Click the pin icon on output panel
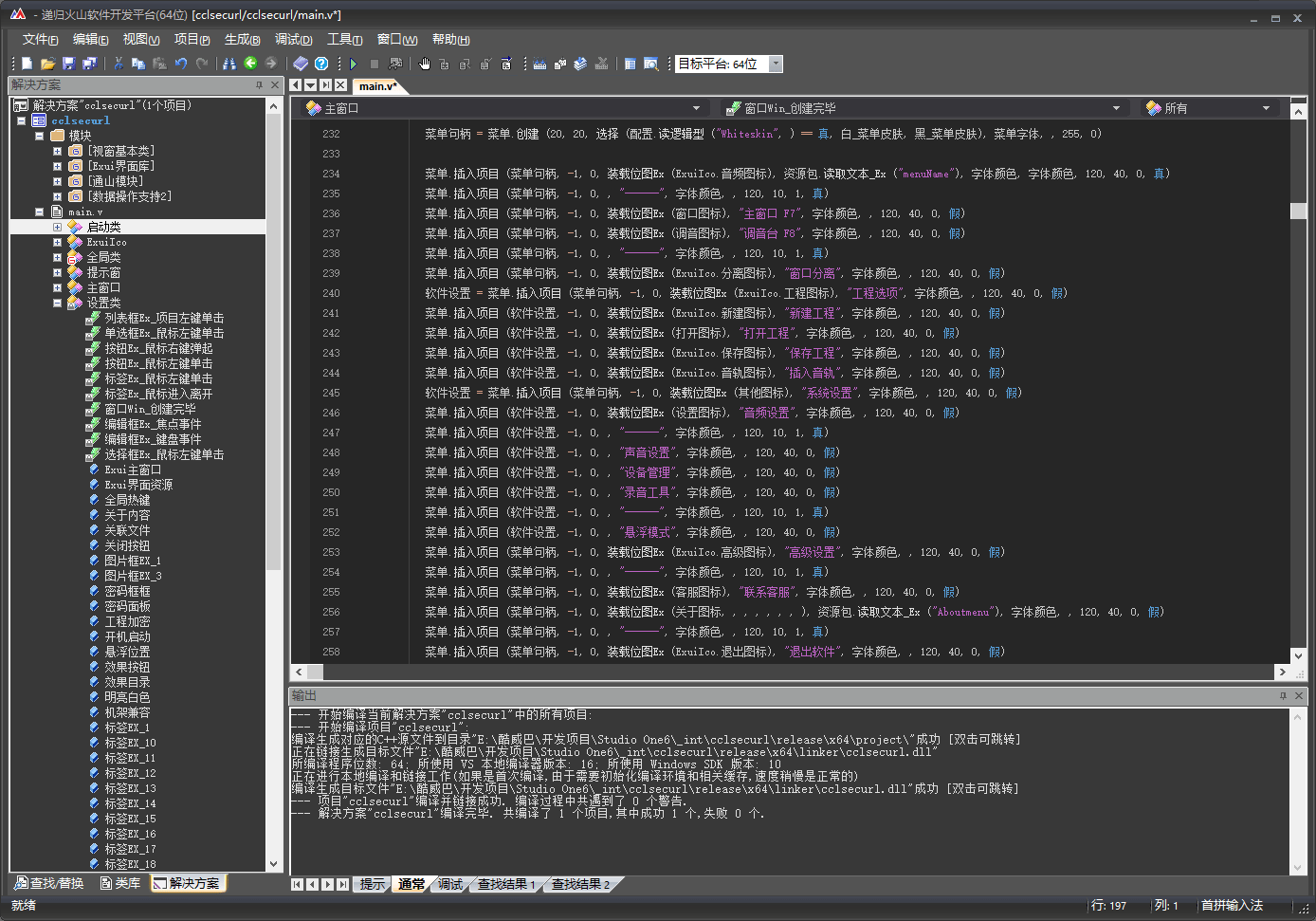 coord(1283,696)
